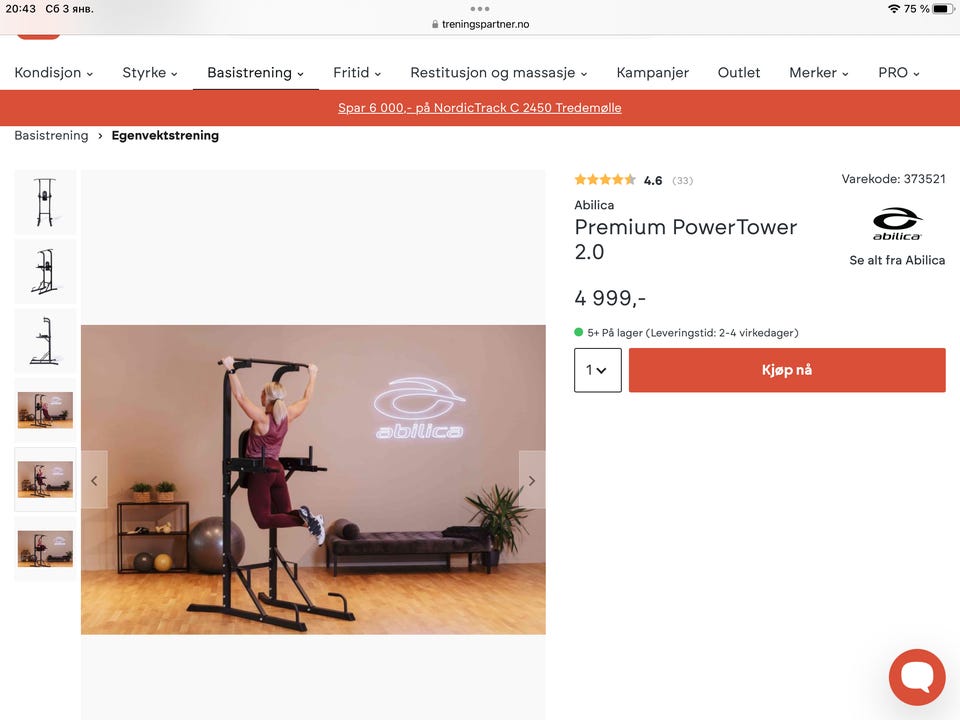Show next product image arrow
Viewport: 960px width, 720px height.
tap(531, 480)
